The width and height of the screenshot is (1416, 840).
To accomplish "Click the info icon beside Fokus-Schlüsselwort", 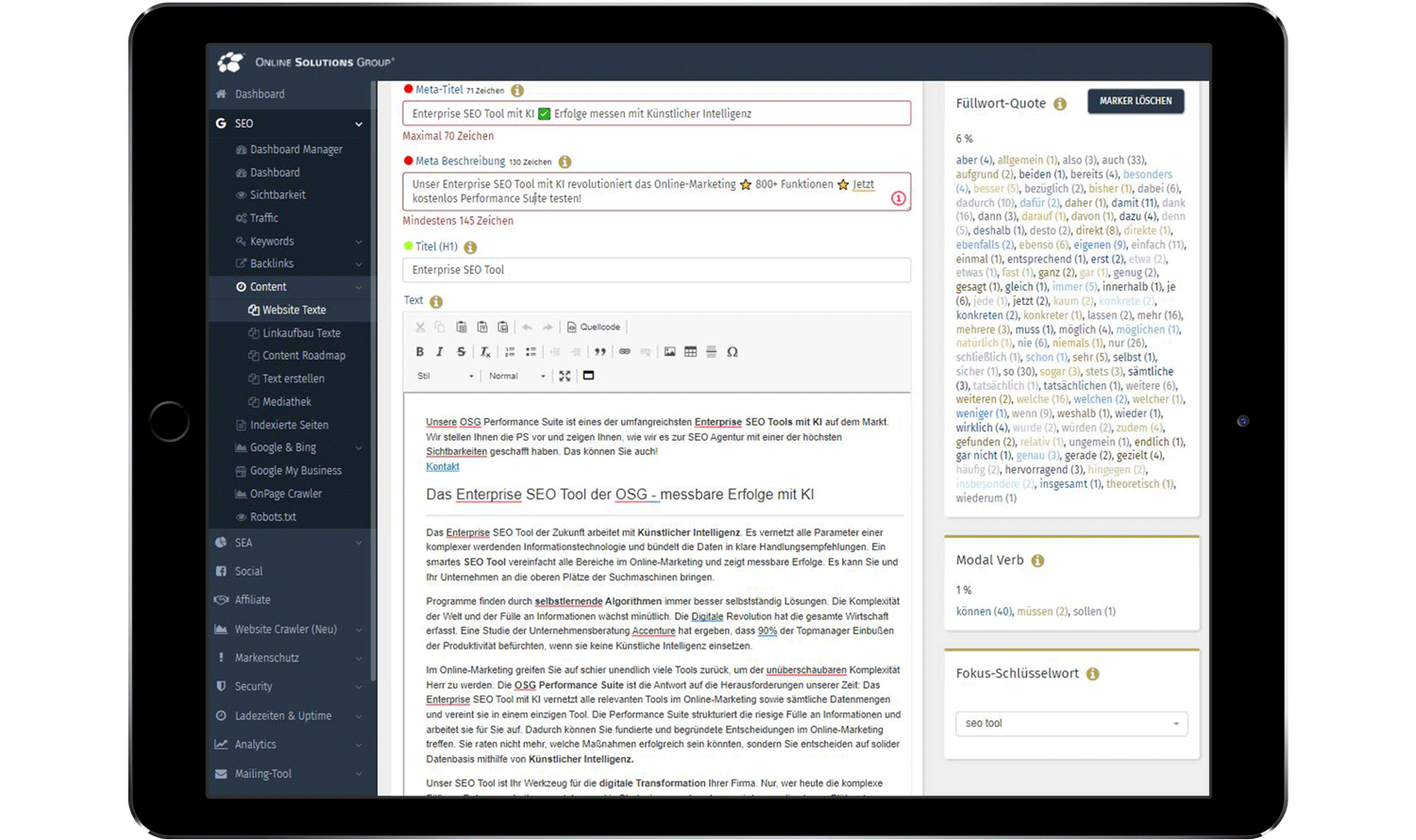I will pos(1092,674).
